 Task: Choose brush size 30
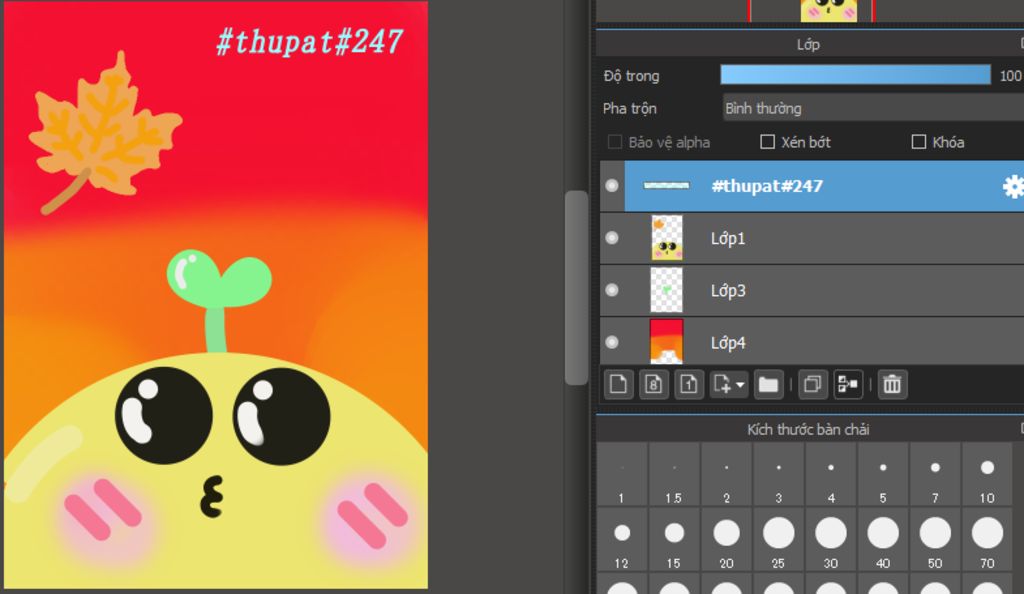click(831, 540)
